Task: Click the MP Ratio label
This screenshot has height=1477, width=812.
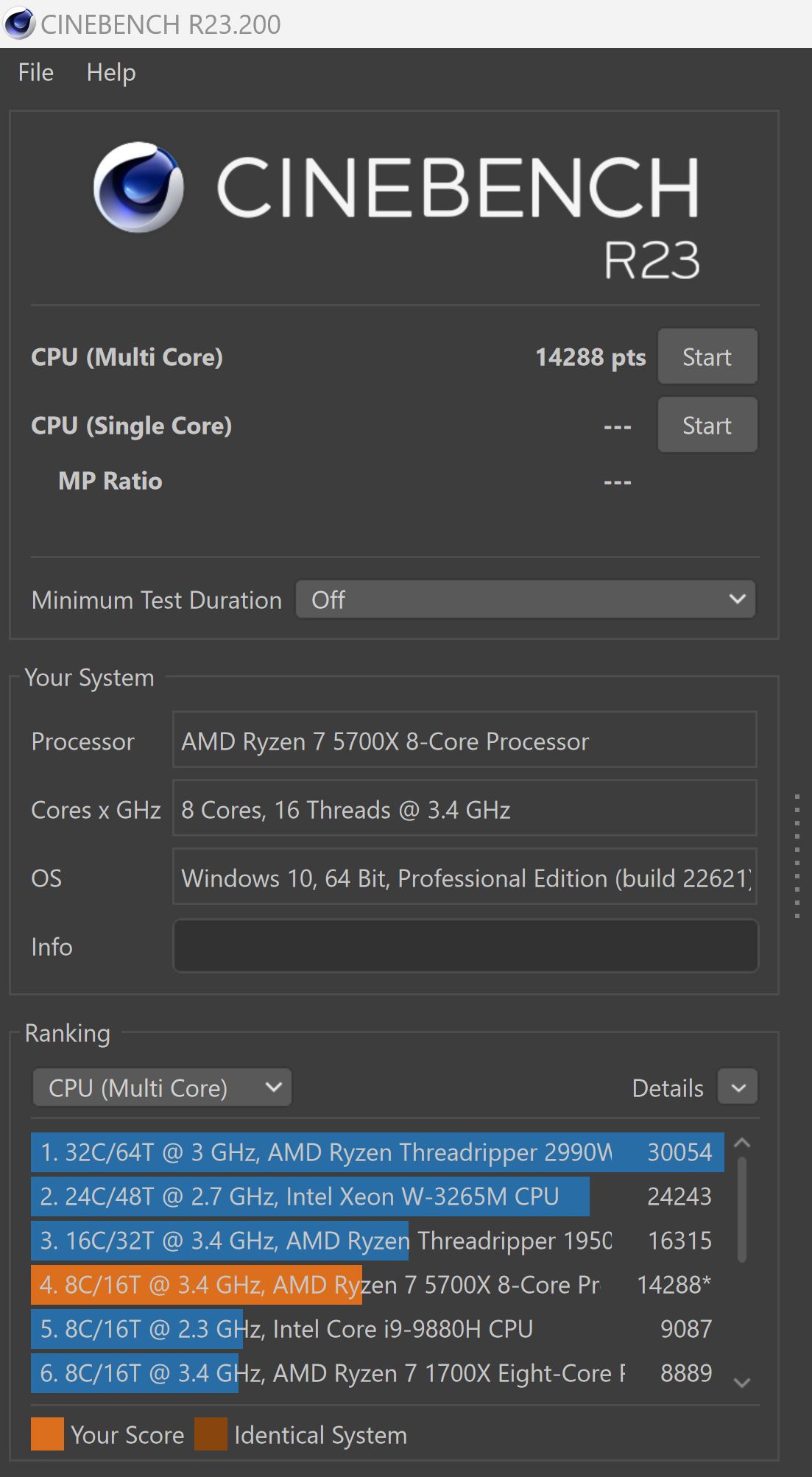Action: click(110, 481)
